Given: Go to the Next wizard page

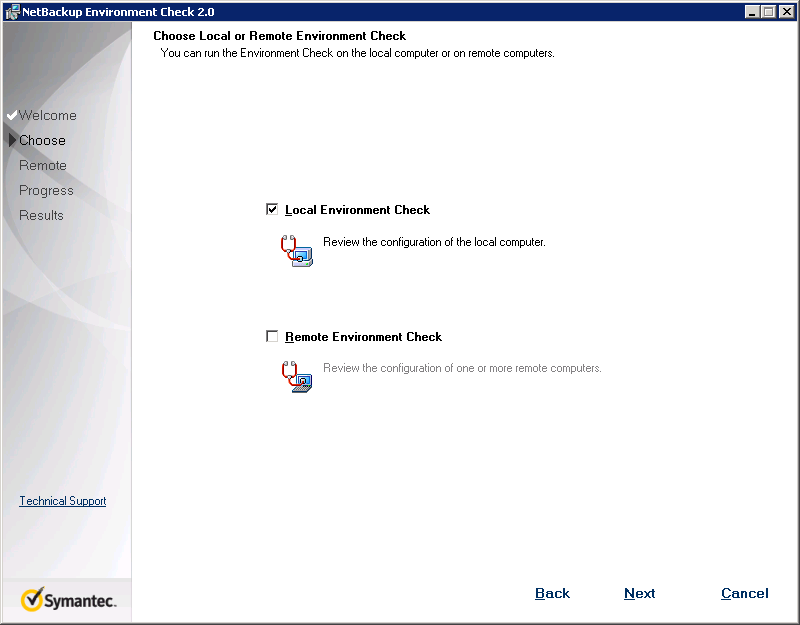Looking at the screenshot, I should click(639, 593).
